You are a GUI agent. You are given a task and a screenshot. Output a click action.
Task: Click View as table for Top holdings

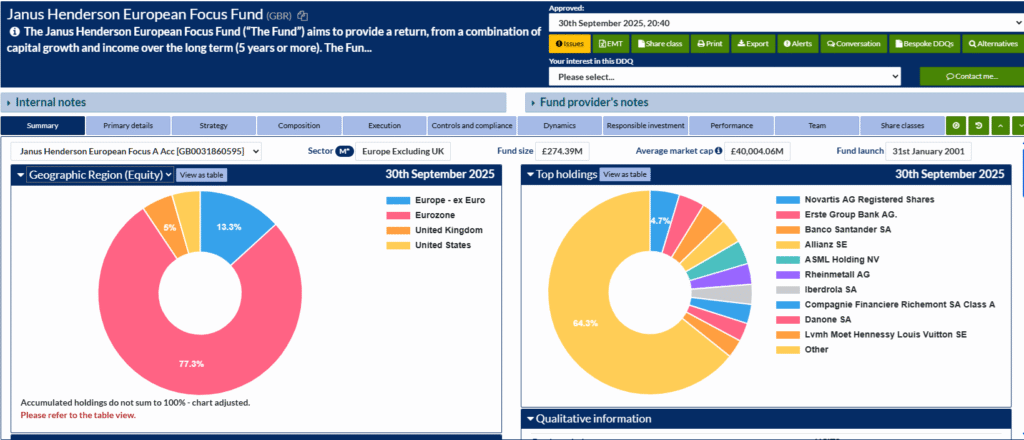click(x=625, y=174)
